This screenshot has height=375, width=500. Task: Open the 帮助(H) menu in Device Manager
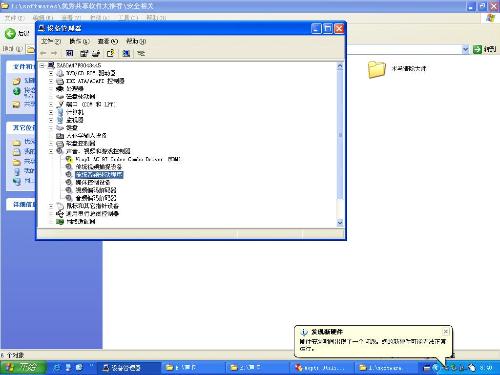(136, 41)
